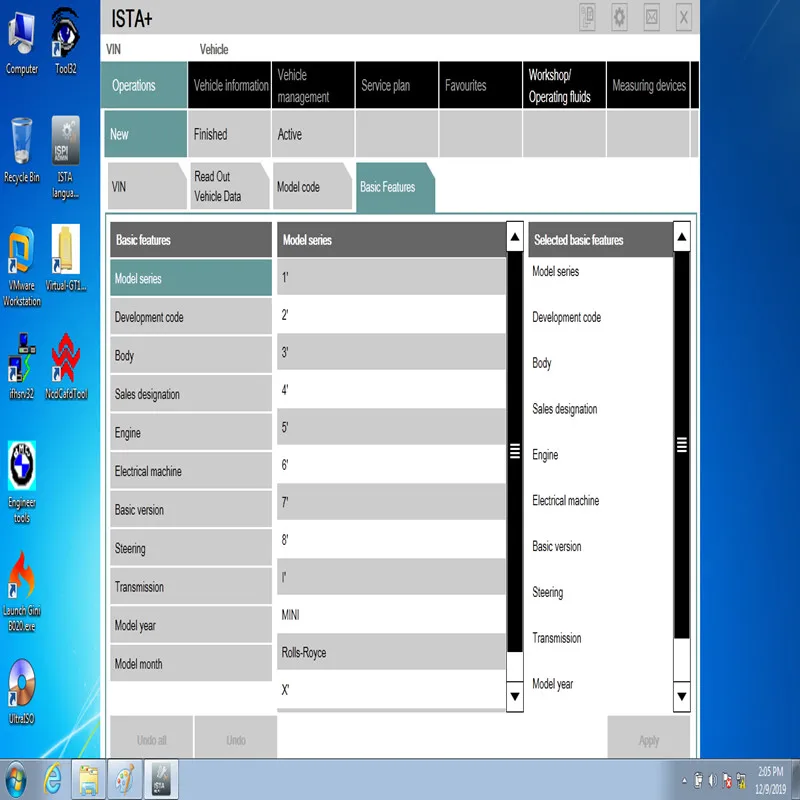800x800 pixels.
Task: Select the ISTA taskbar button
Action: click(161, 780)
